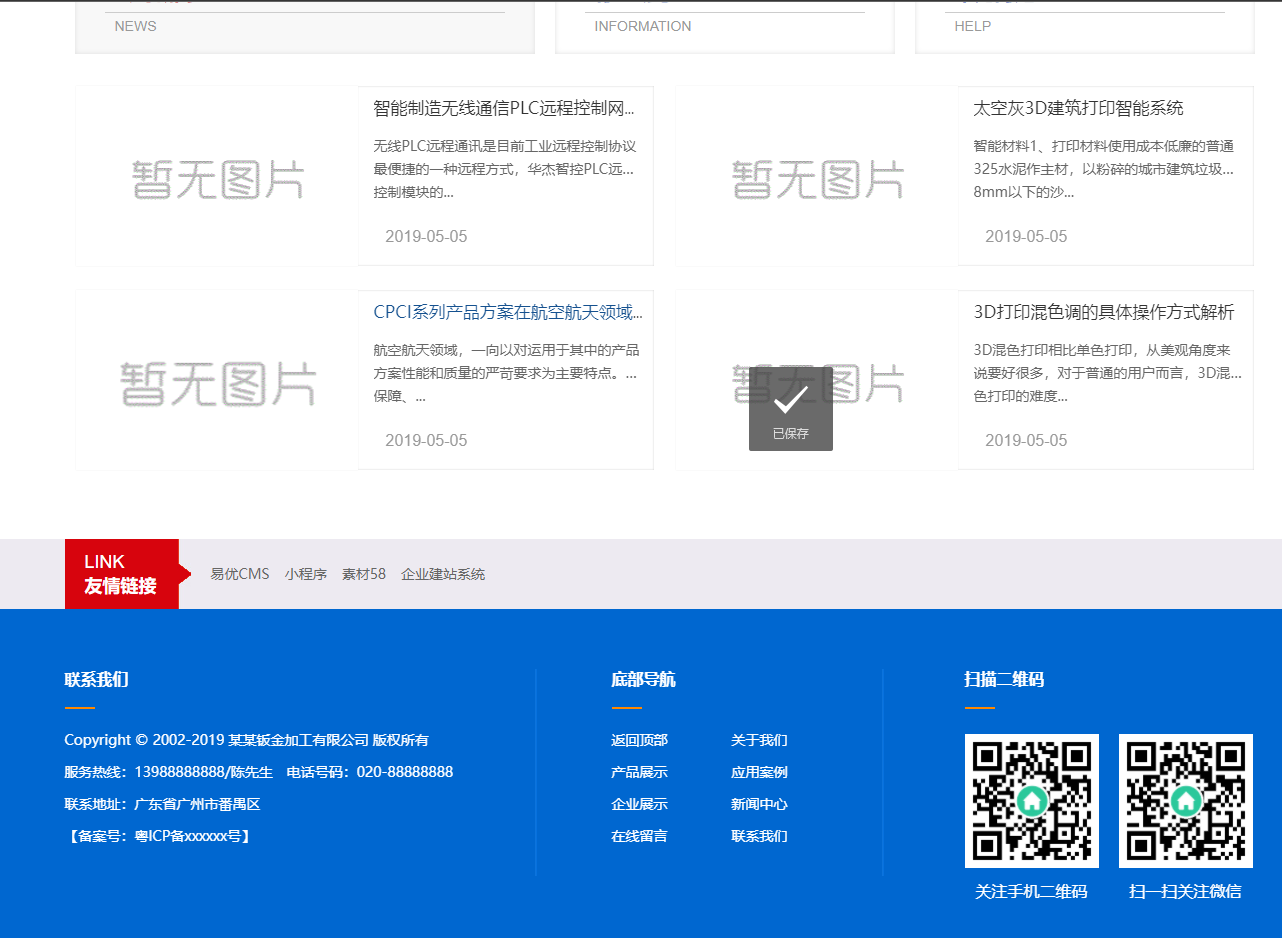This screenshot has width=1282, height=938.
Task: Open the CPCI系列产品方案 article title
Action: coord(507,312)
